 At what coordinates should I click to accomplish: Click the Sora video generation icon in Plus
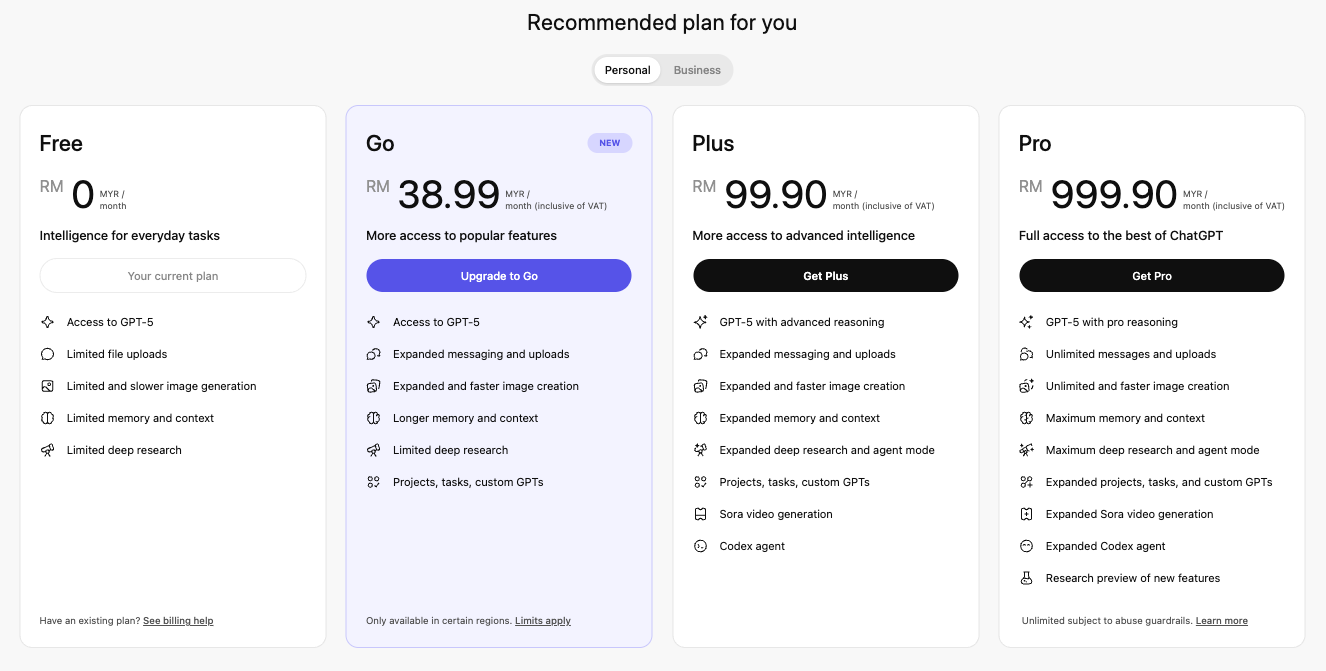pos(700,514)
